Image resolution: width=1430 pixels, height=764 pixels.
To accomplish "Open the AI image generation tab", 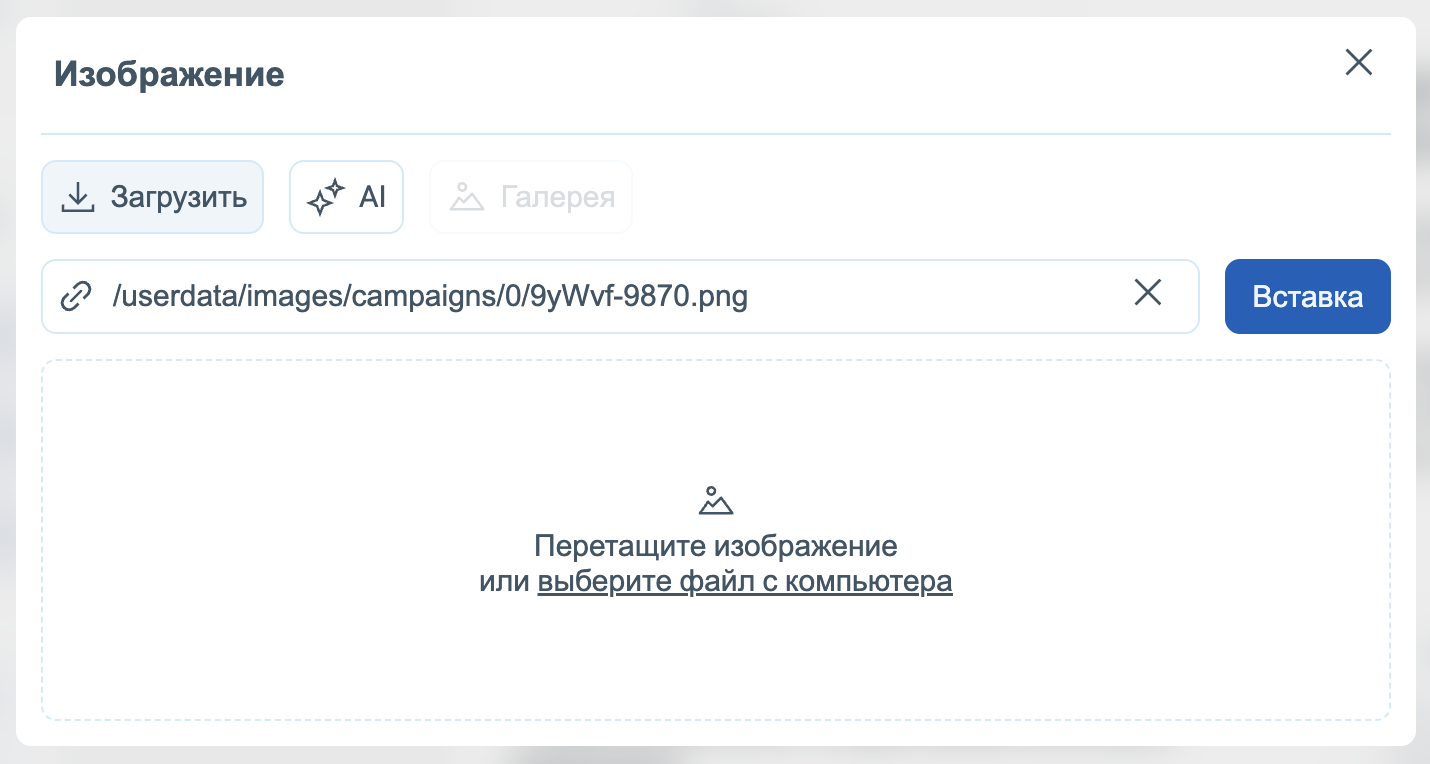I will coord(346,198).
